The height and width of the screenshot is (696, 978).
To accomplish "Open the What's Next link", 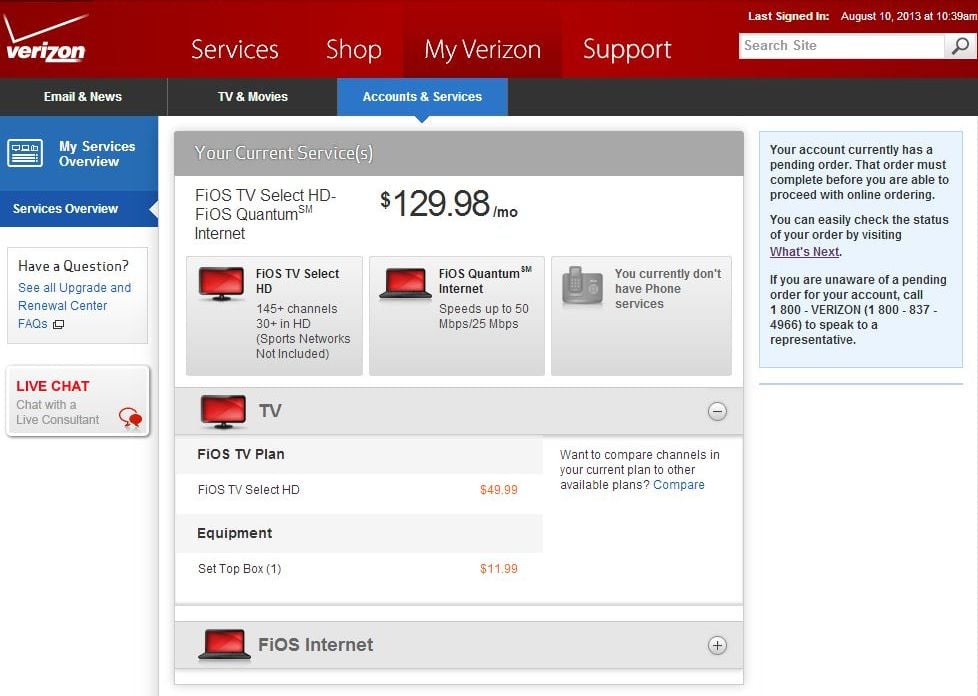I will pos(805,252).
